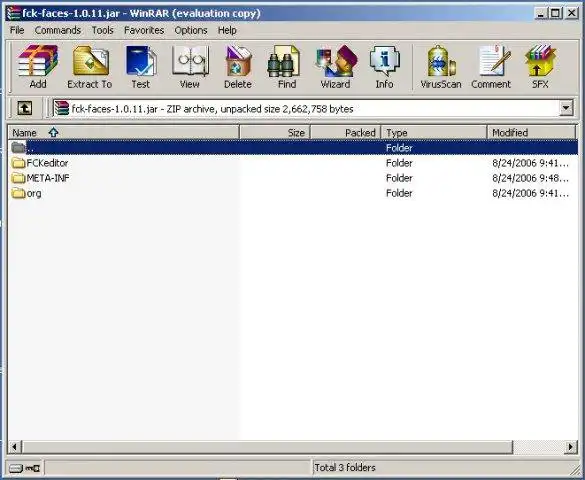Click the horizontal scrollbar left arrow
The height and width of the screenshot is (480, 585).
tap(15, 446)
